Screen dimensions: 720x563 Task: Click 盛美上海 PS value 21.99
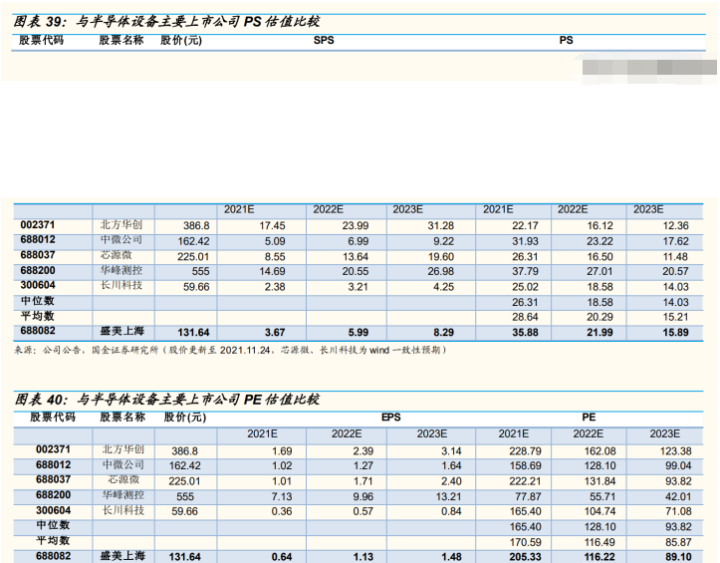pyautogui.click(x=600, y=332)
